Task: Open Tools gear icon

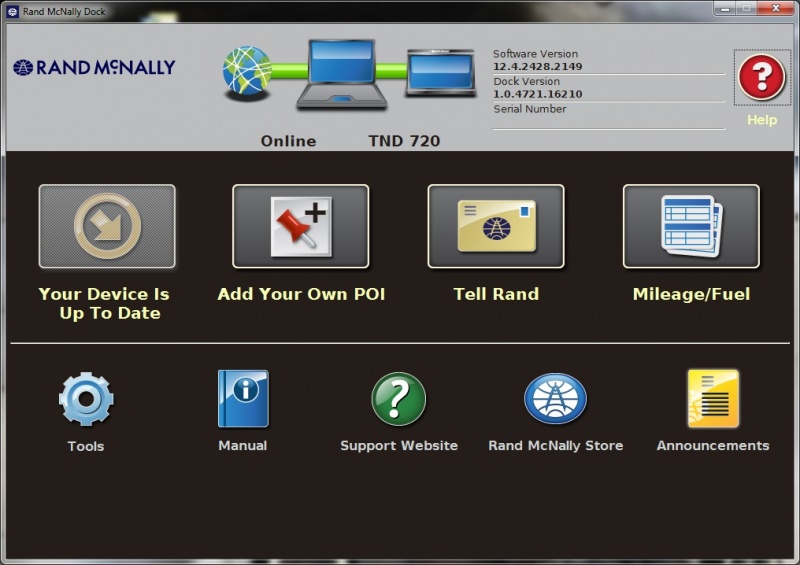Action: pyautogui.click(x=86, y=399)
